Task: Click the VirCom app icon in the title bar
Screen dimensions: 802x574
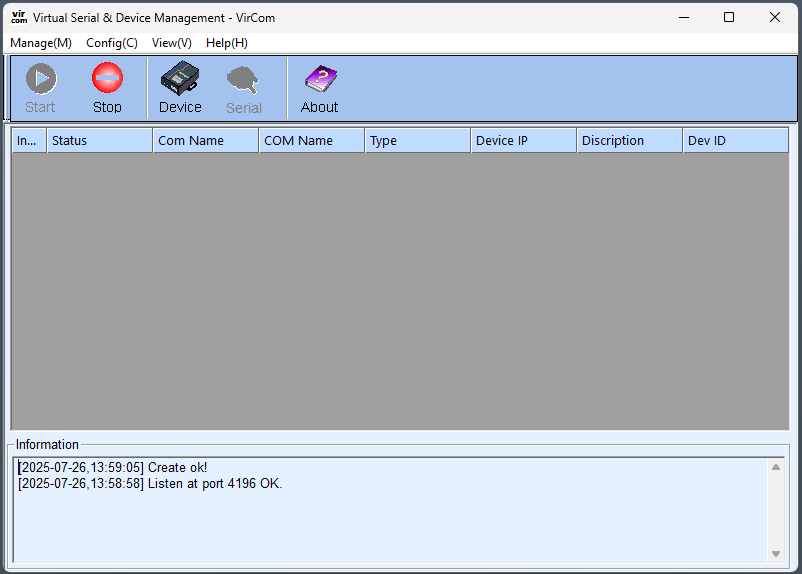Action: 19,17
